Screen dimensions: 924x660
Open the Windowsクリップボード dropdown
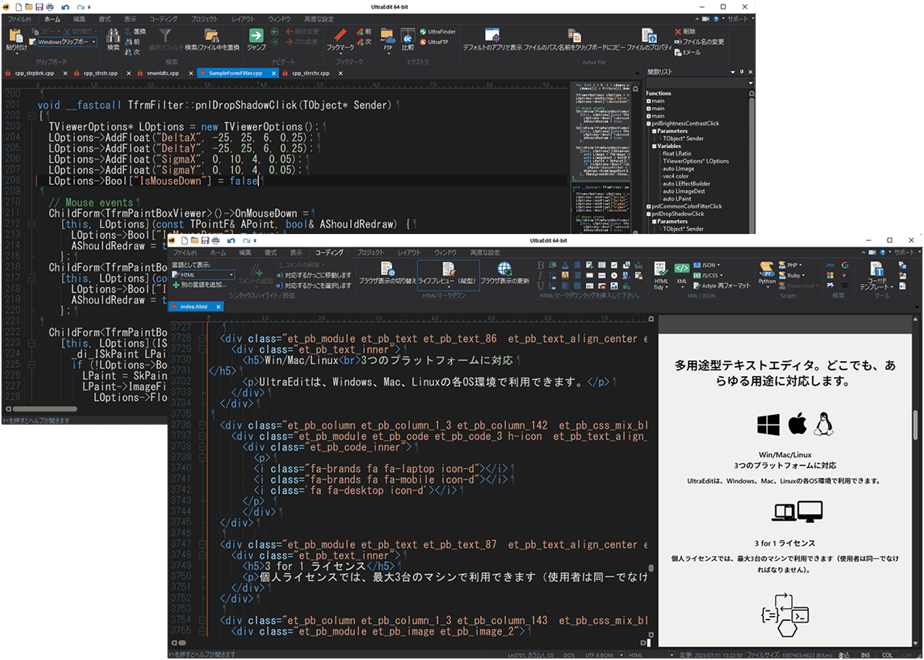94,42
